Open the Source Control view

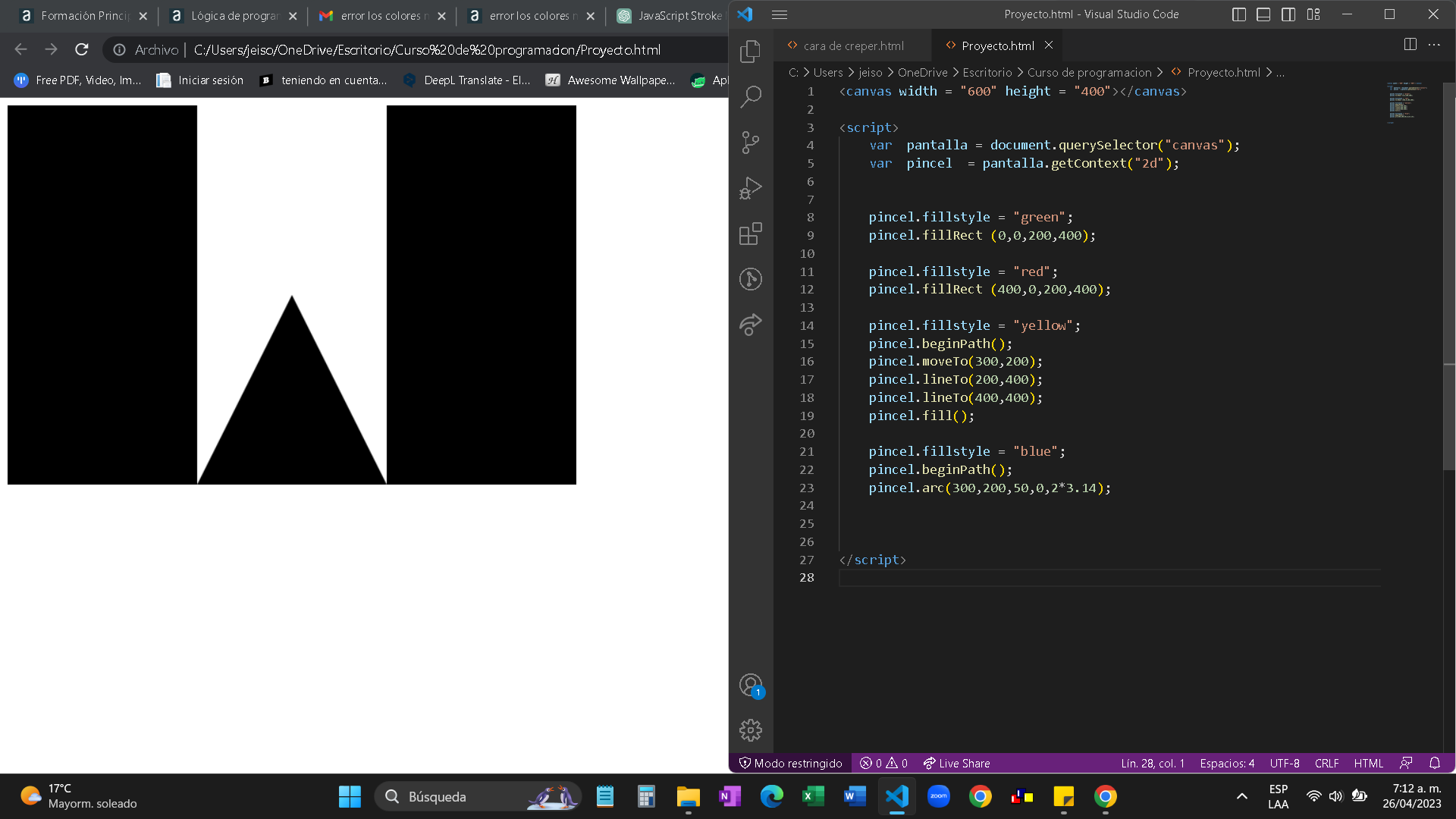(750, 142)
